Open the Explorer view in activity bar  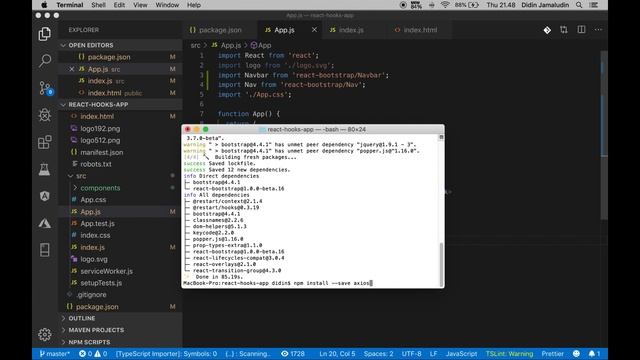44,34
